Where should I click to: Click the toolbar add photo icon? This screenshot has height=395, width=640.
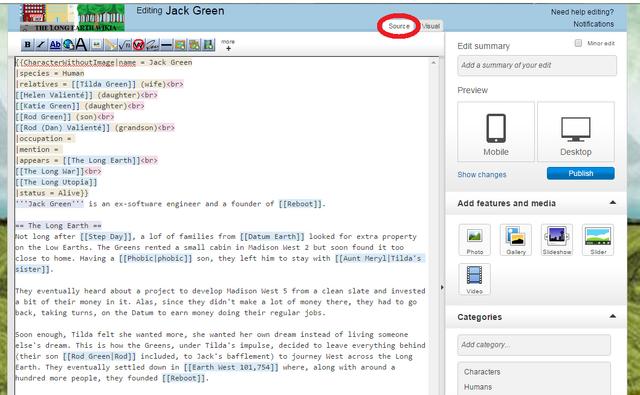click(x=180, y=44)
